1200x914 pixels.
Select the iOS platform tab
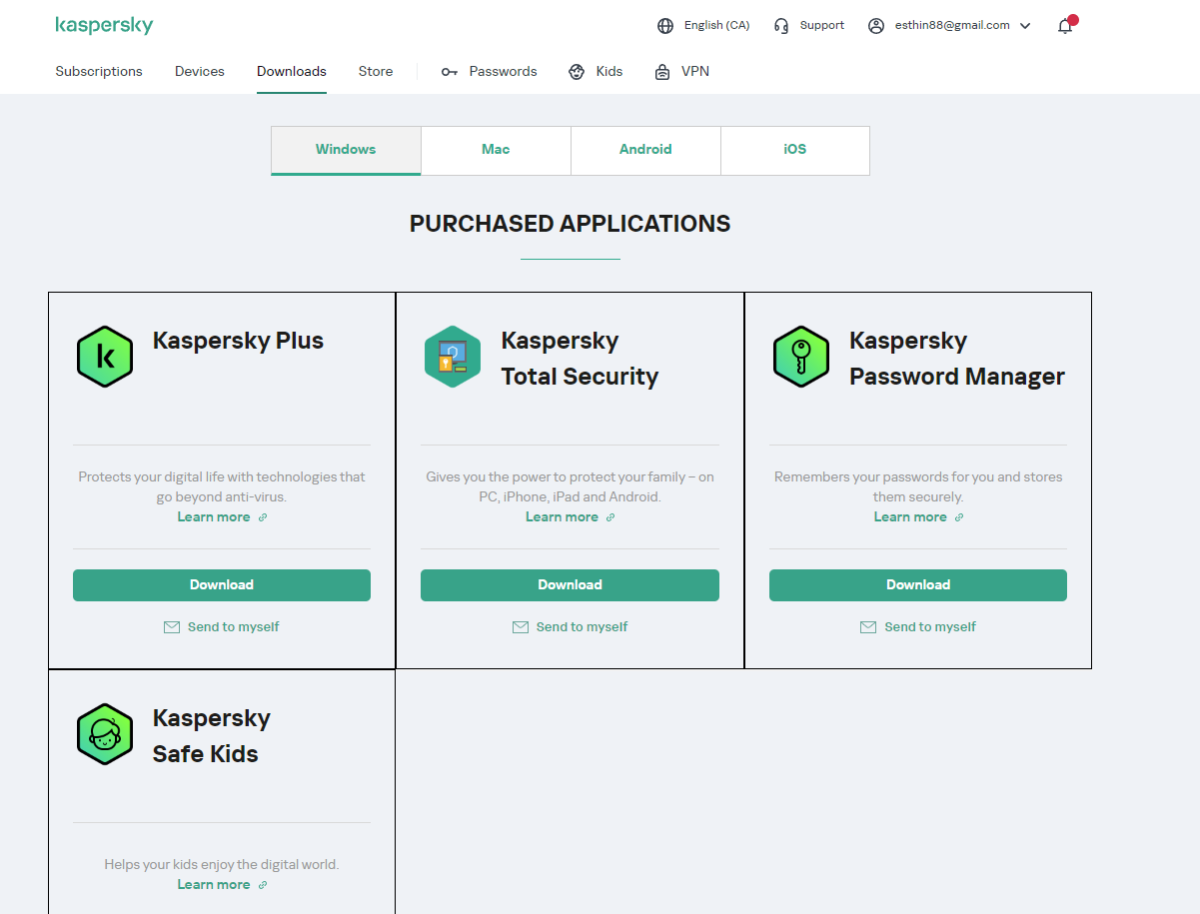coord(795,150)
